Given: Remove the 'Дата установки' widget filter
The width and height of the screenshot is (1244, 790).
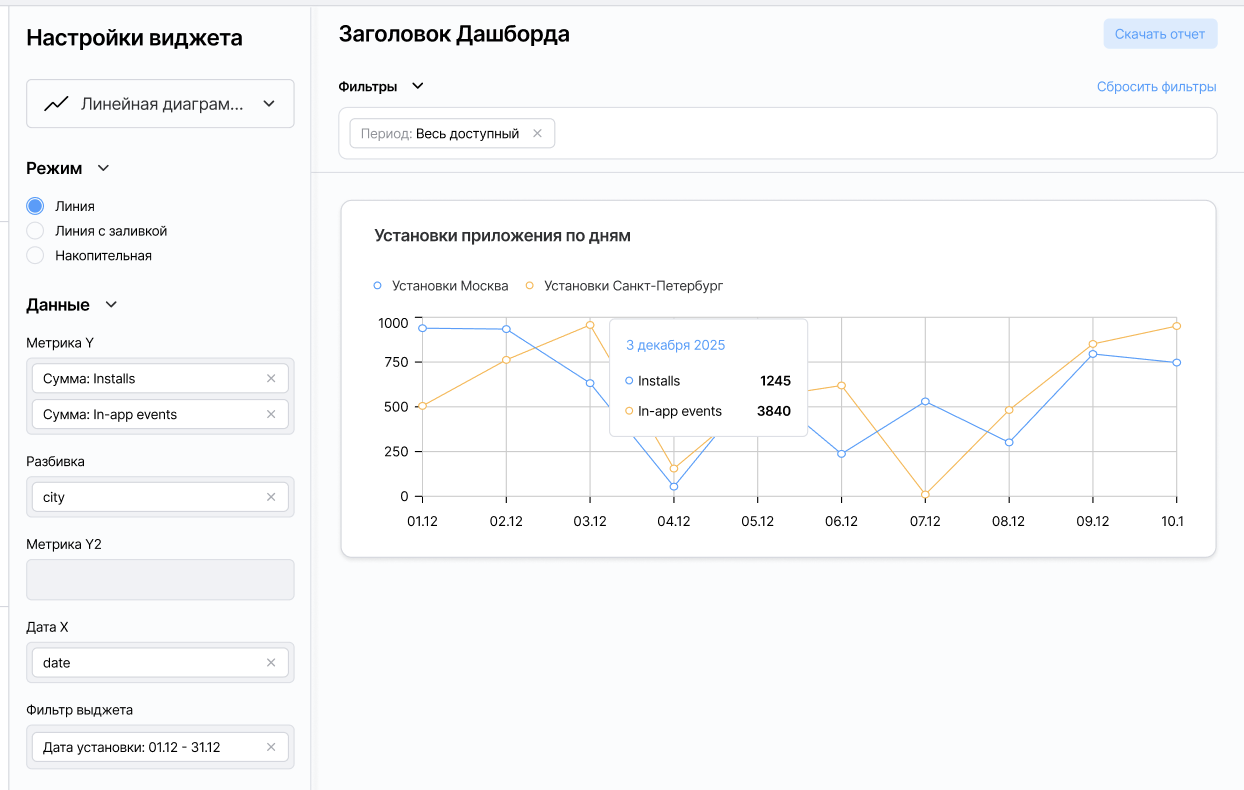Looking at the screenshot, I should 270,747.
